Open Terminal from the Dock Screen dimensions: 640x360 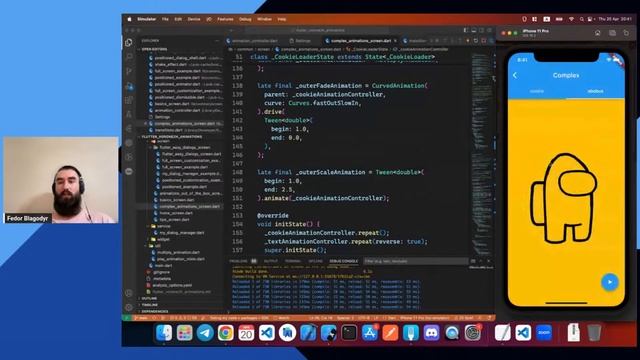(349, 333)
